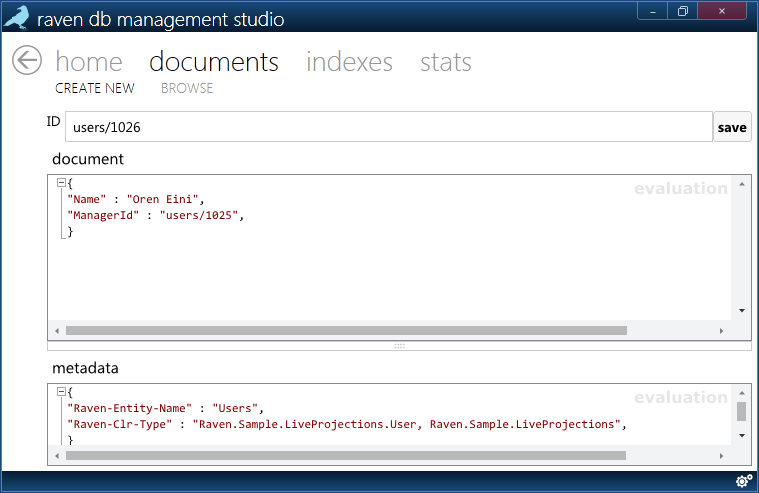Collapse the document JSON root node
The width and height of the screenshot is (759, 493).
pos(61,183)
